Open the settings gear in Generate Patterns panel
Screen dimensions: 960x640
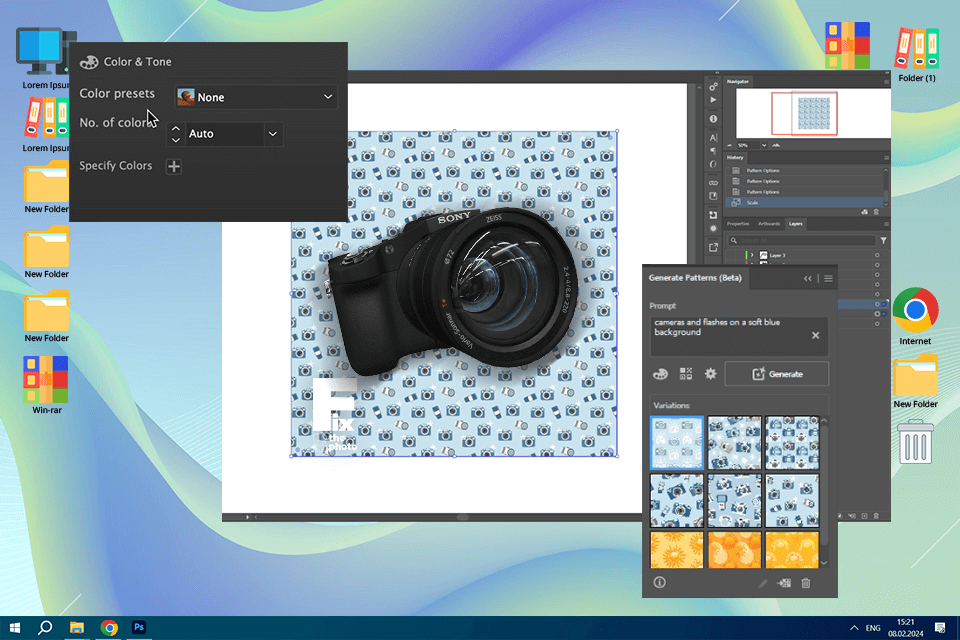[710, 374]
